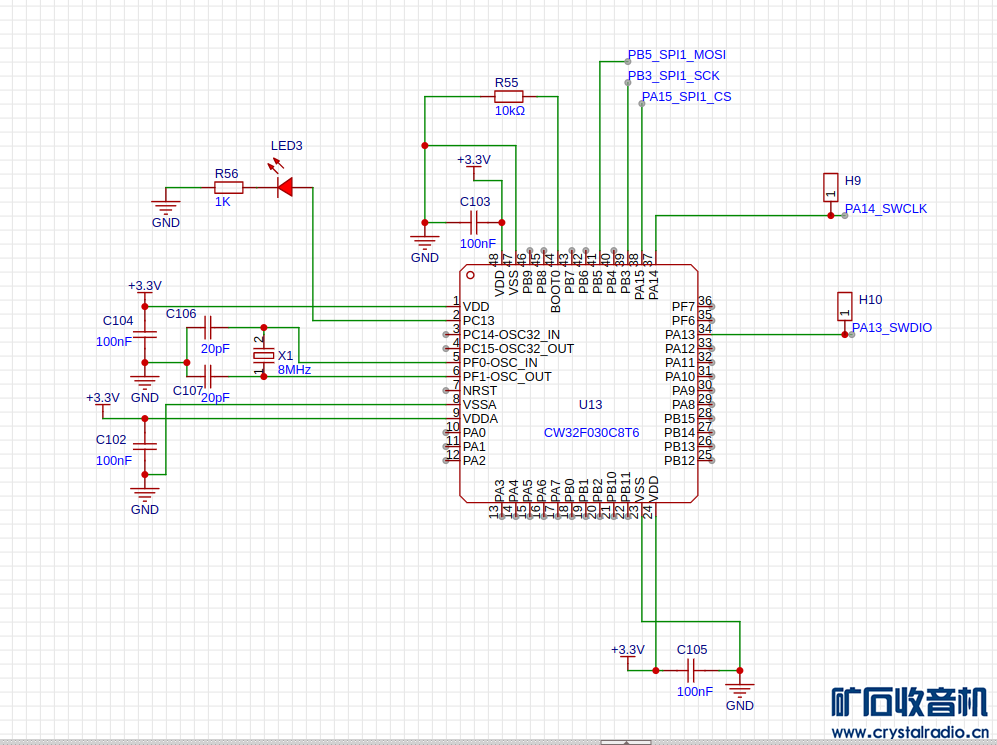Select the H9 header connector
Image resolution: width=997 pixels, height=745 pixels.
click(830, 186)
